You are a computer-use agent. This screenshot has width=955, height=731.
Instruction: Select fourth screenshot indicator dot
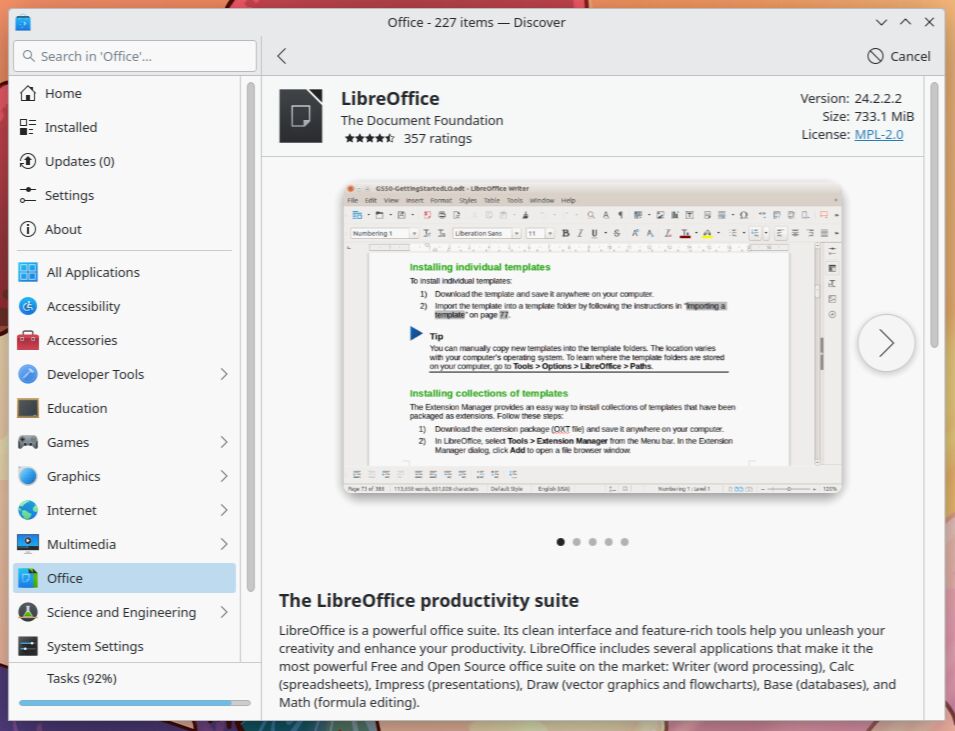pyautogui.click(x=608, y=542)
